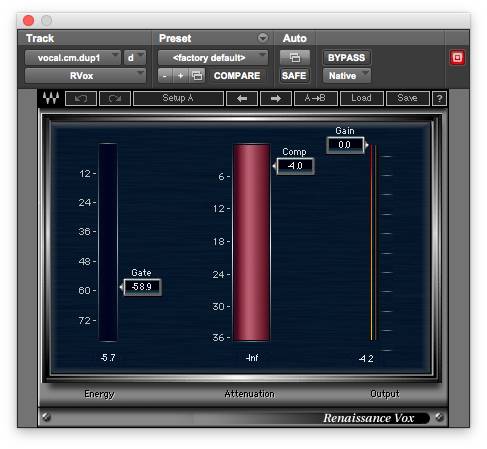This screenshot has height=449, width=487.
Task: Click the Gain slider handle
Action: pyautogui.click(x=366, y=145)
